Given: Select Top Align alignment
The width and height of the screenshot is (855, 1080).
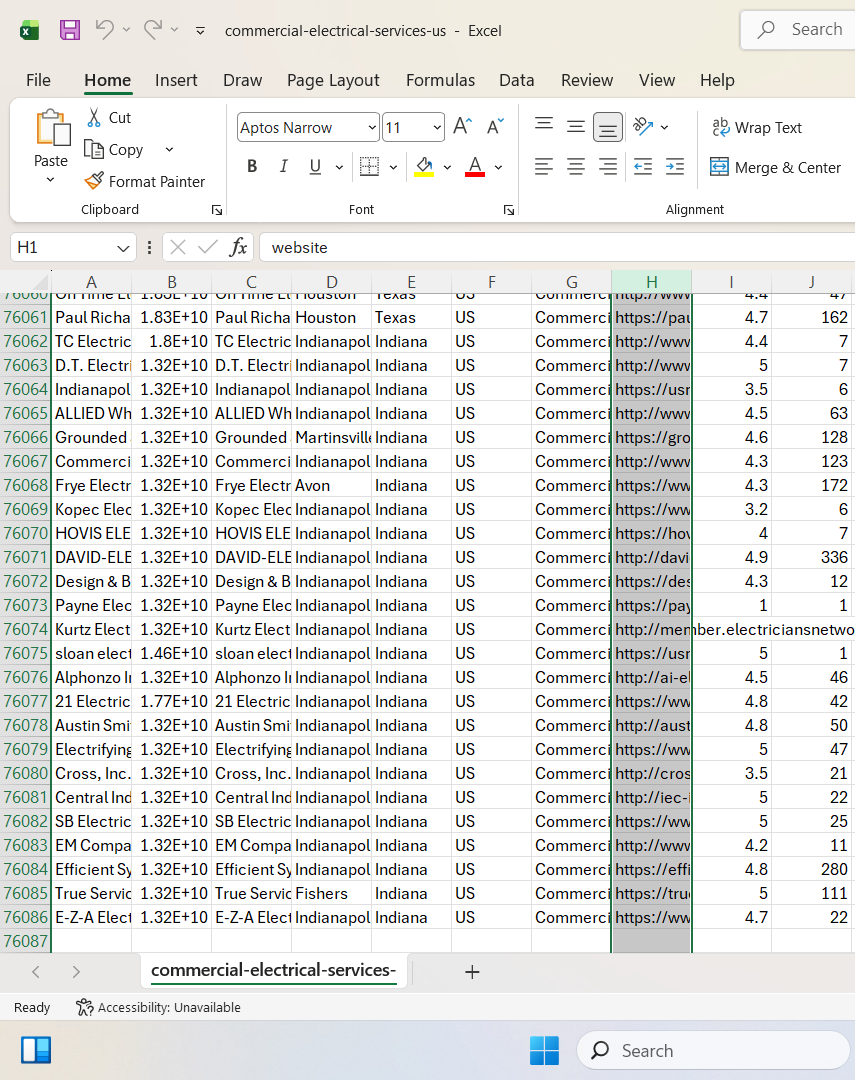Looking at the screenshot, I should (544, 126).
